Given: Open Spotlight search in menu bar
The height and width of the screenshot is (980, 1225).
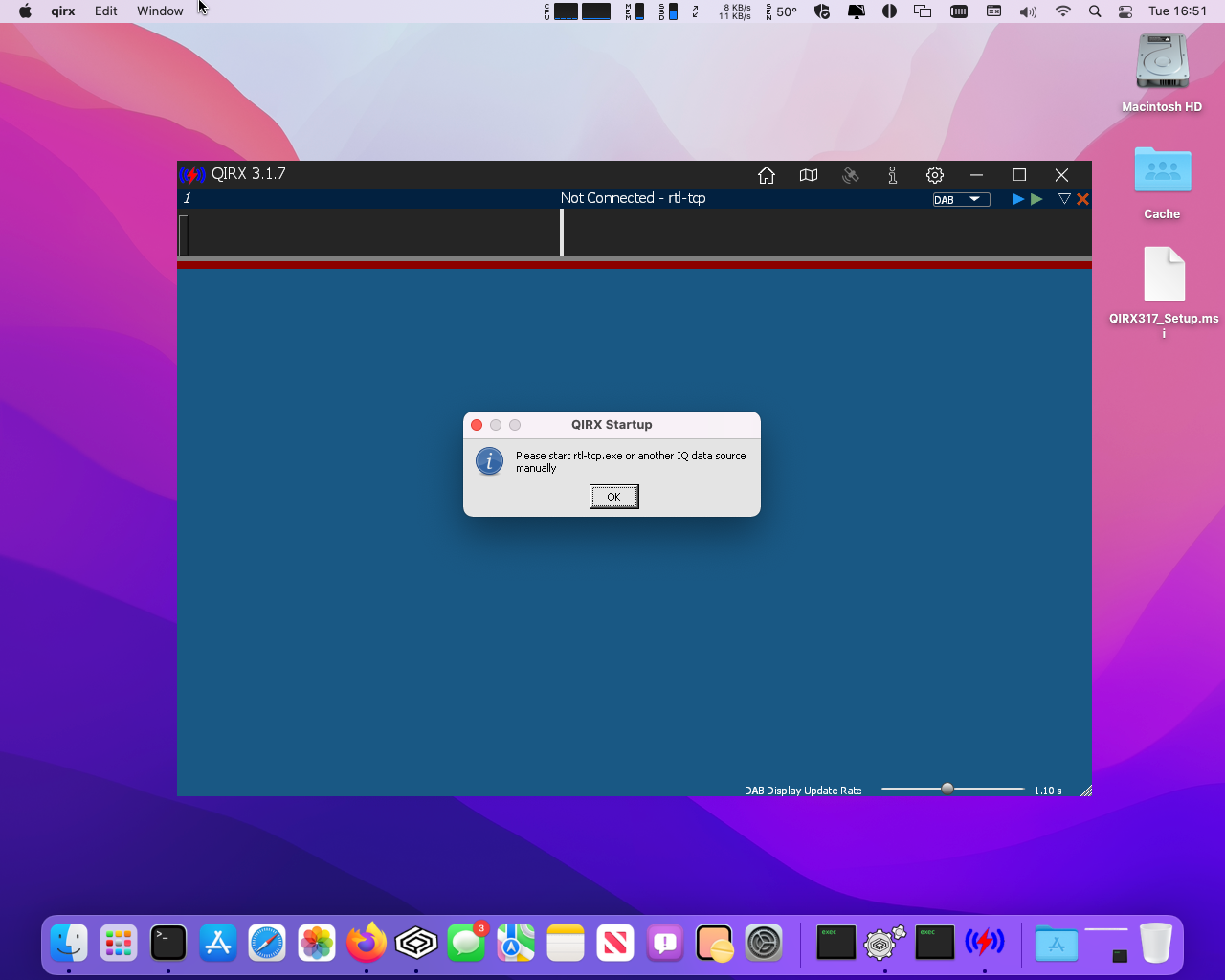Looking at the screenshot, I should pyautogui.click(x=1095, y=11).
